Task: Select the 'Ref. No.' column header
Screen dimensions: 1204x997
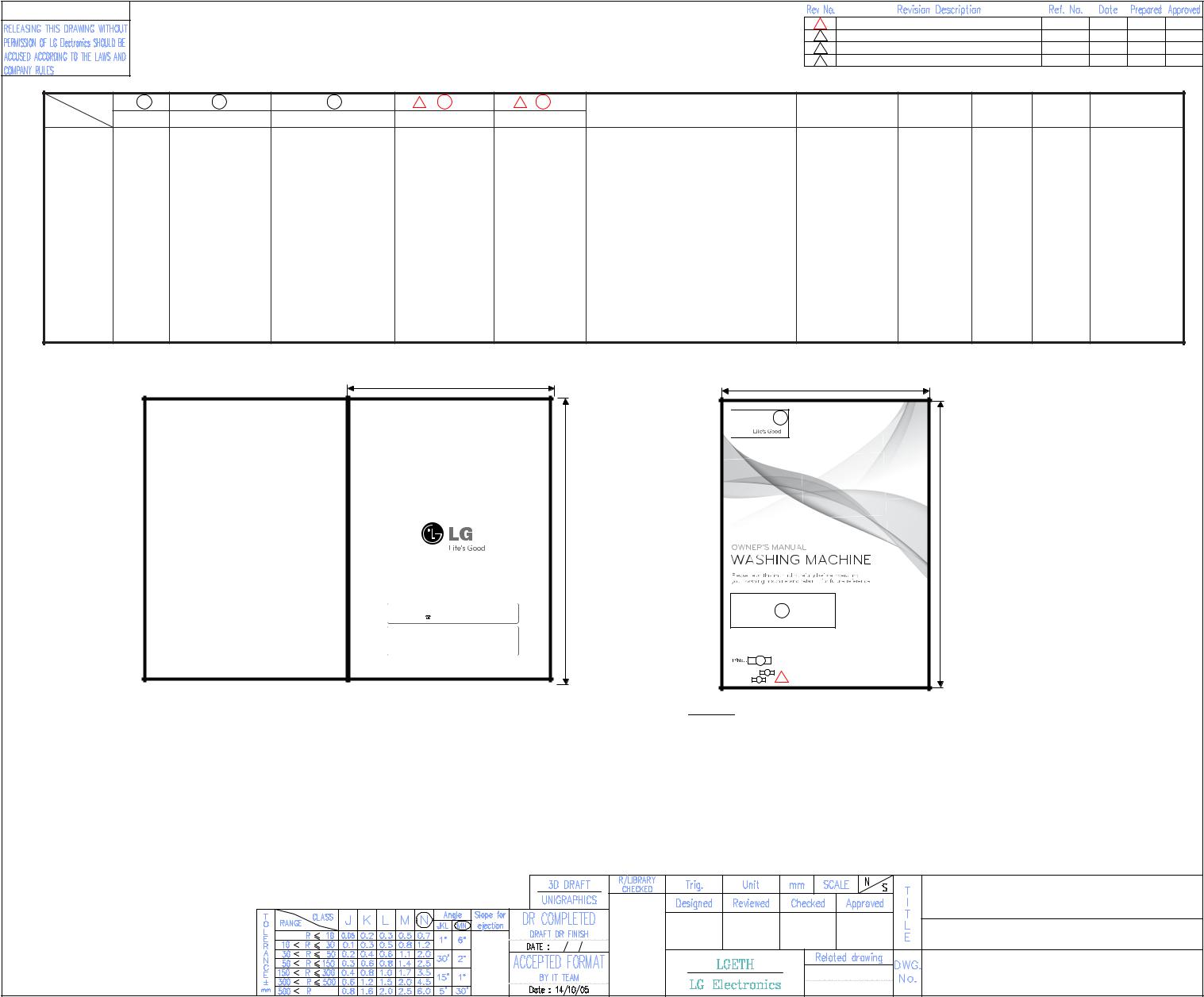Action: [1065, 10]
